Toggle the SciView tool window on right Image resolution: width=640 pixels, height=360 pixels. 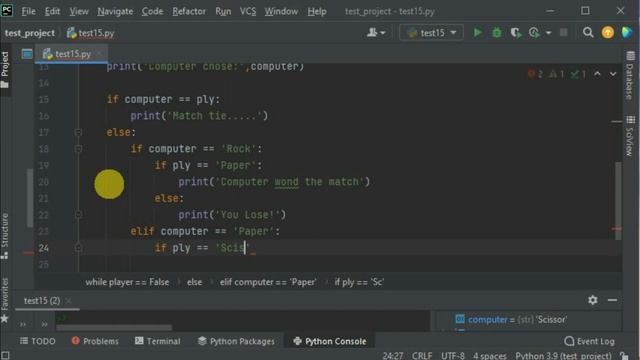[x=630, y=136]
